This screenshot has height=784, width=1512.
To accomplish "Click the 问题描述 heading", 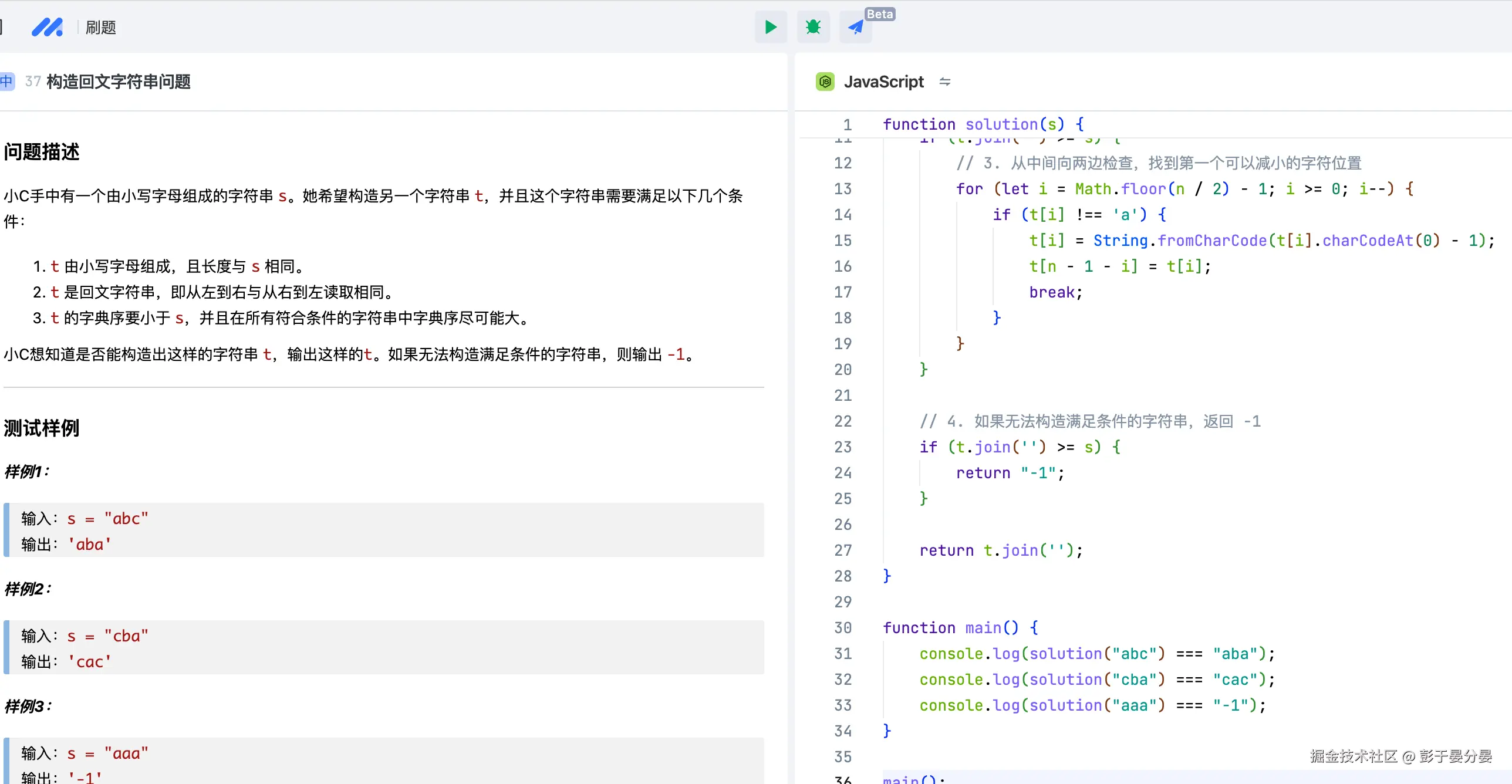I will click(x=41, y=152).
